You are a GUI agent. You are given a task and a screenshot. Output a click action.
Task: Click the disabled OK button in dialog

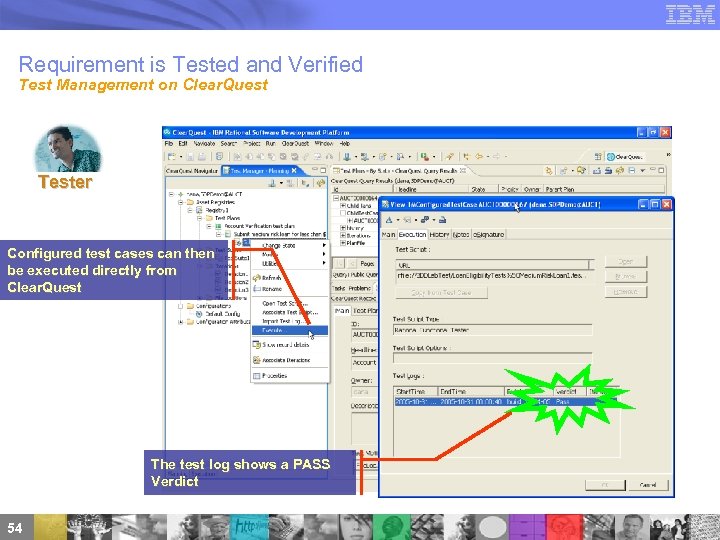[605, 485]
